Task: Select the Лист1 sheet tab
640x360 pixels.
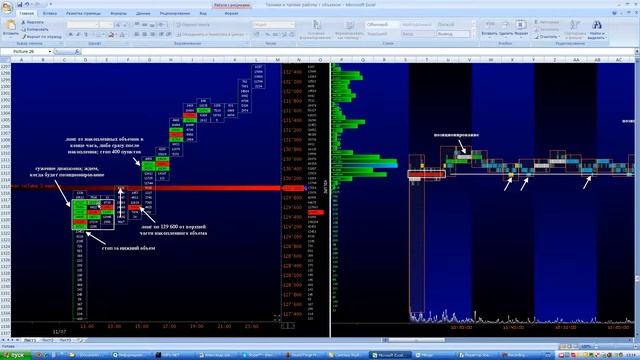Action: tap(29, 340)
